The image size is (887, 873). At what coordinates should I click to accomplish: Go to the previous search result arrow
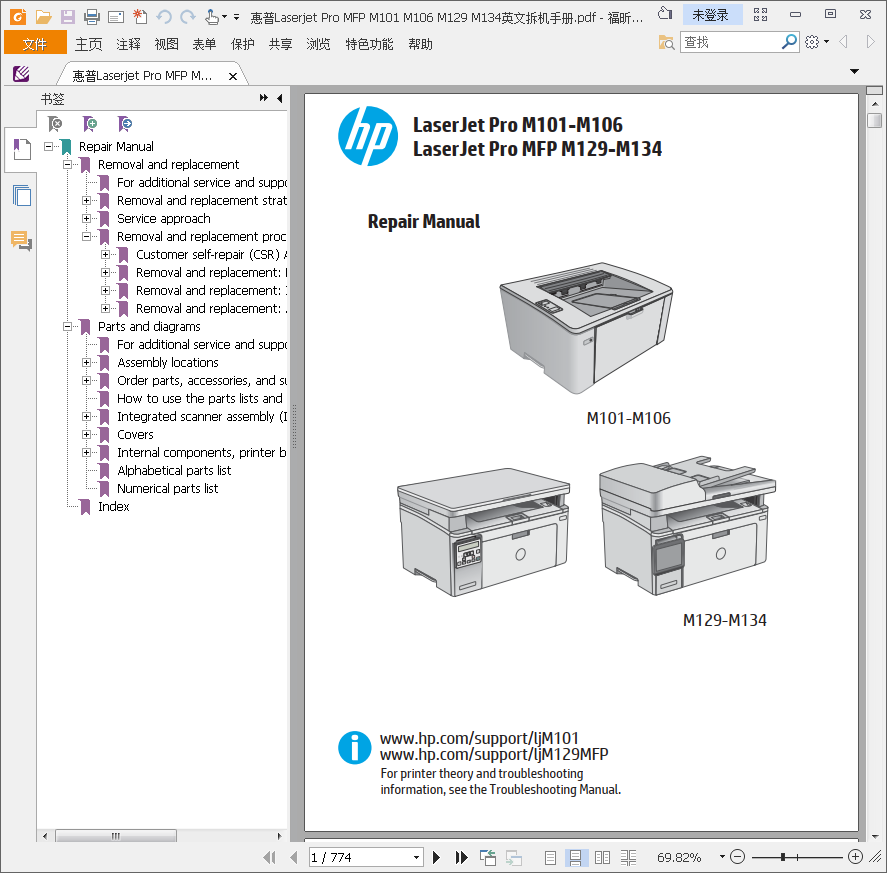(843, 42)
